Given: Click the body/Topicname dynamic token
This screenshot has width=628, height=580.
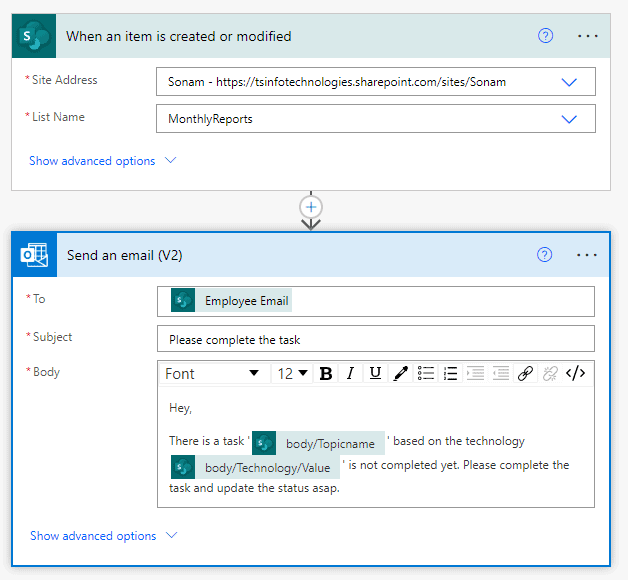Looking at the screenshot, I should click(318, 443).
